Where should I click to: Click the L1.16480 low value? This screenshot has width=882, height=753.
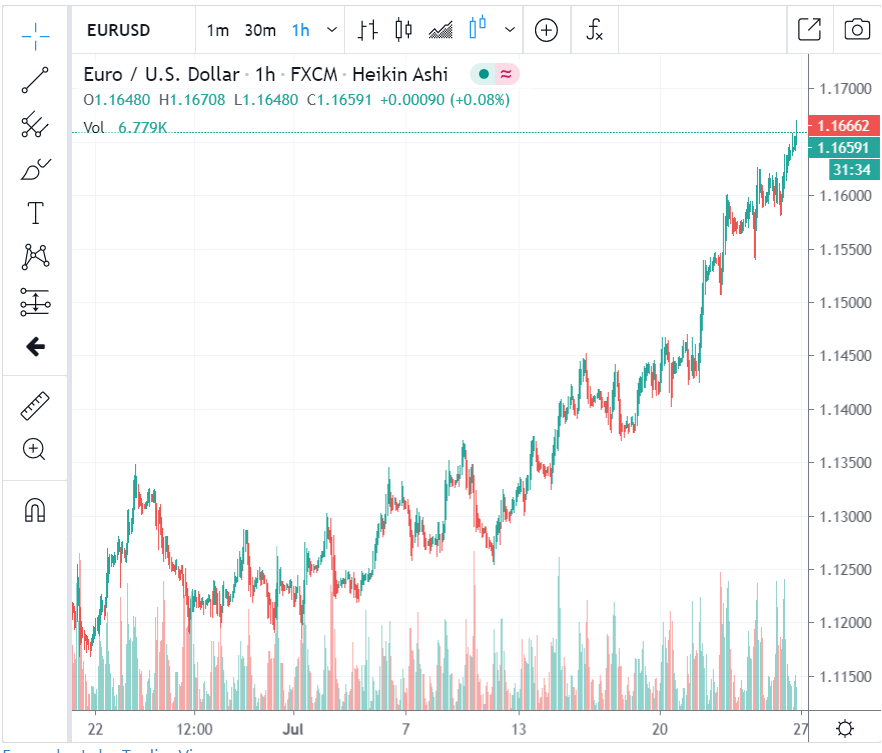[x=266, y=100]
